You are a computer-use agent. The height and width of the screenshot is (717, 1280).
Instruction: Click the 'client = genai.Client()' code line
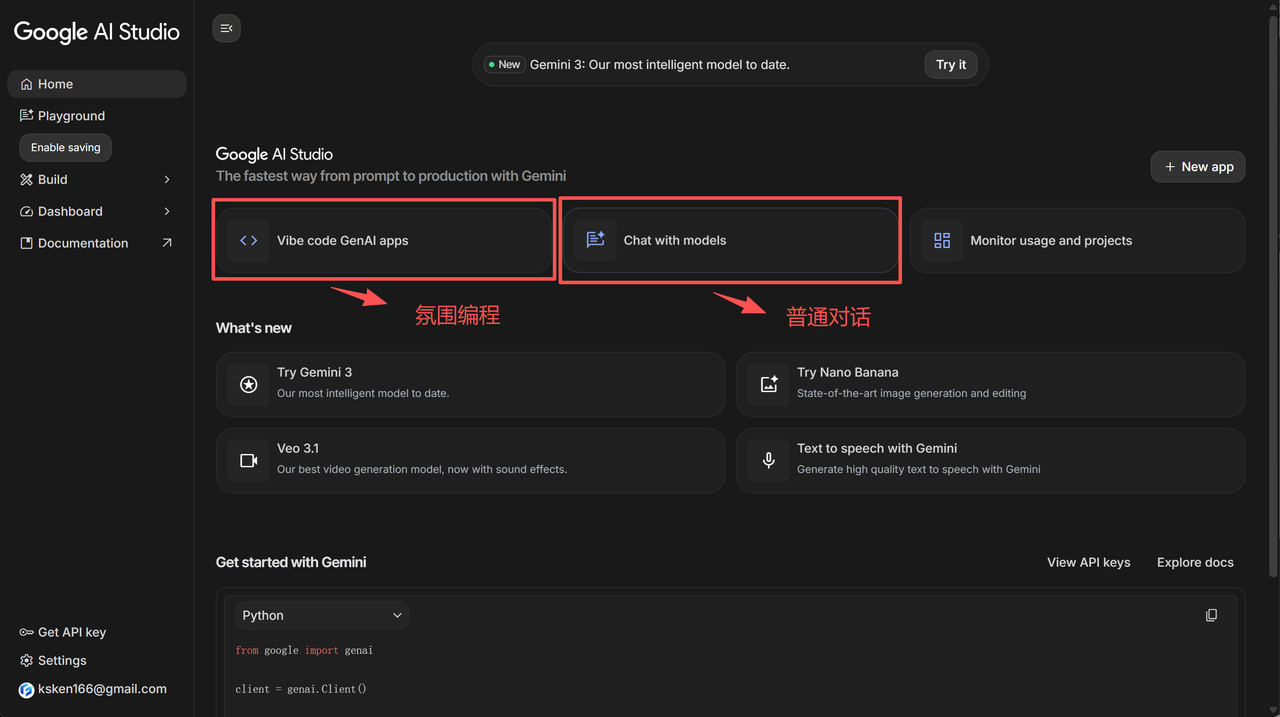pyautogui.click(x=301, y=689)
